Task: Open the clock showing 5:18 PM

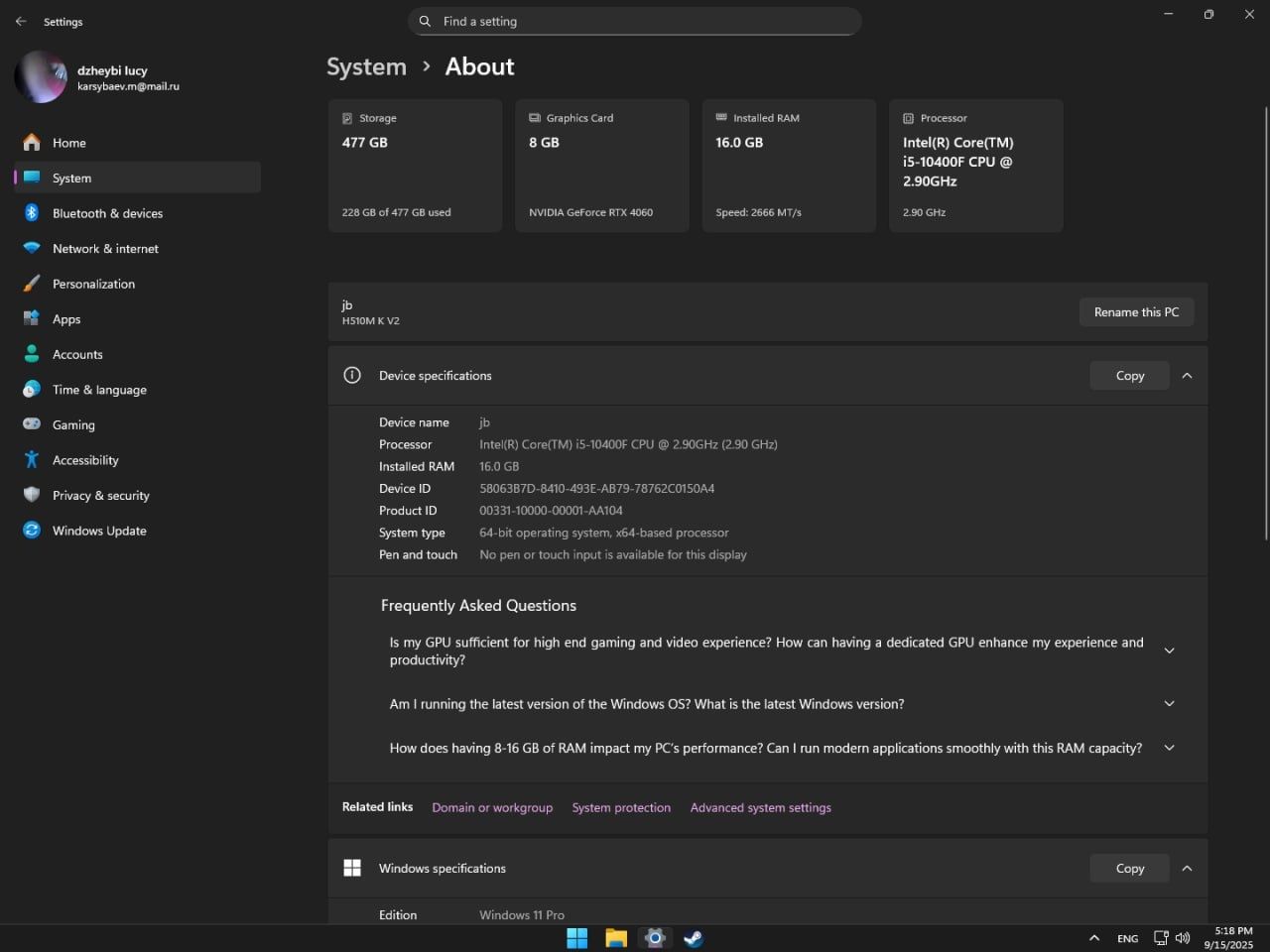Action: pos(1229,938)
